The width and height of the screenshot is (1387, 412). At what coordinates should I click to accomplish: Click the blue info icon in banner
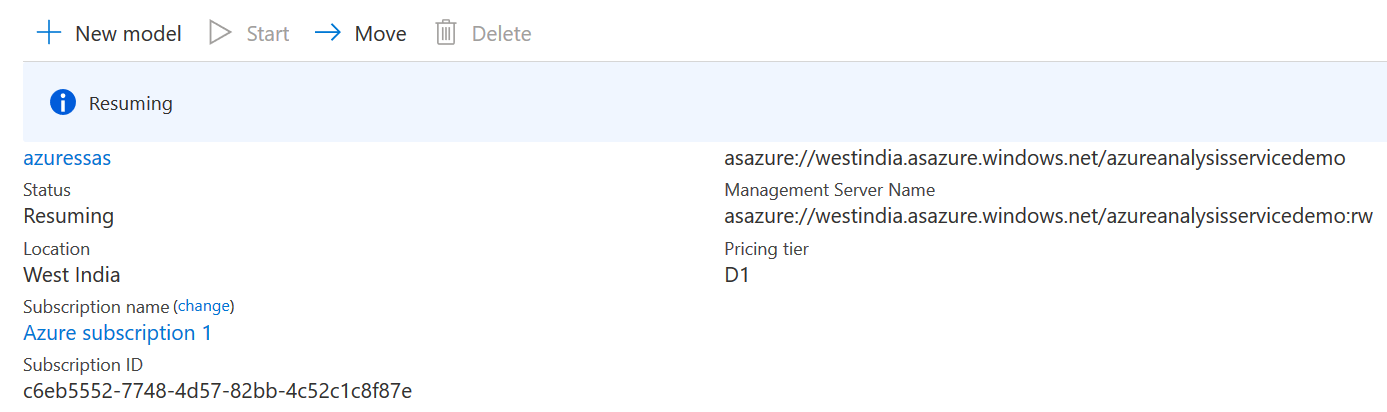click(63, 102)
